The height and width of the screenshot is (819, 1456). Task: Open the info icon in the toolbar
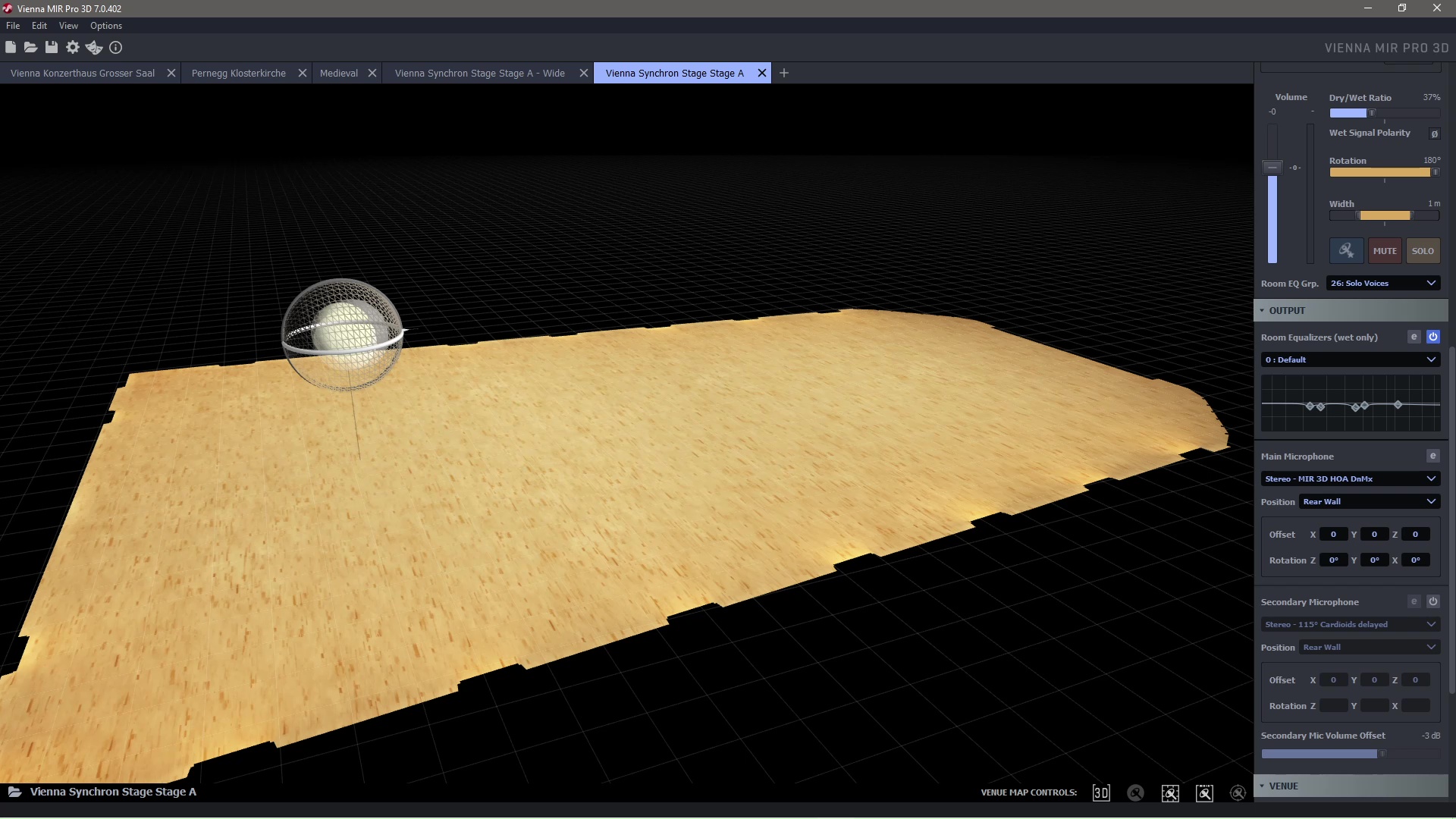click(115, 47)
